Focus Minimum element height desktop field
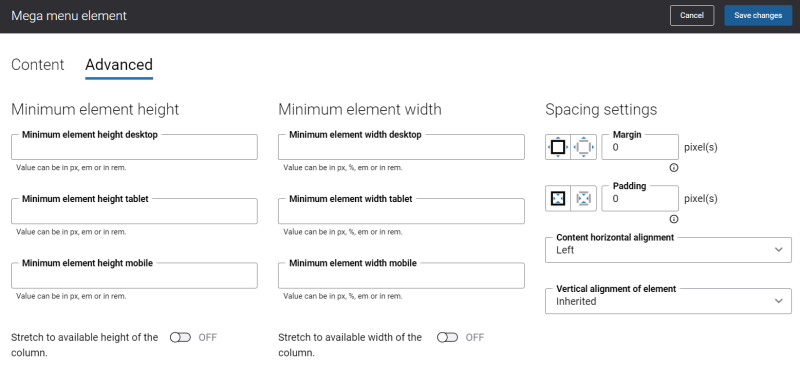Image resolution: width=800 pixels, height=365 pixels. (x=134, y=147)
